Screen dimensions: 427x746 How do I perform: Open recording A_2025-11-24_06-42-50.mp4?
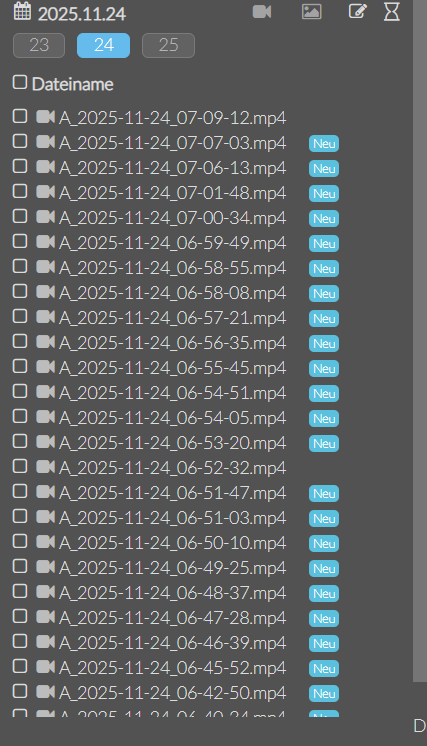click(x=173, y=693)
